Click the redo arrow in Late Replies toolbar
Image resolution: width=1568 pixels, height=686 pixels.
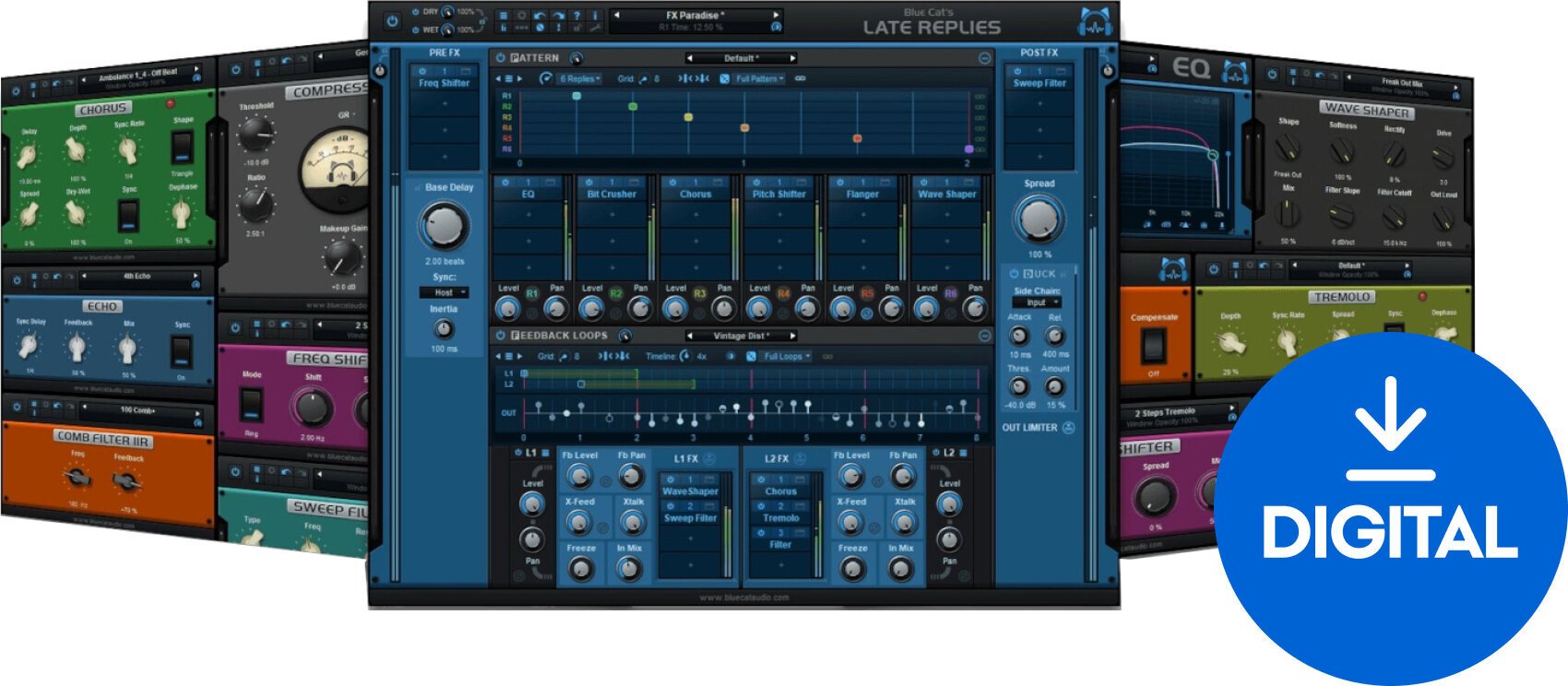pyautogui.click(x=557, y=16)
